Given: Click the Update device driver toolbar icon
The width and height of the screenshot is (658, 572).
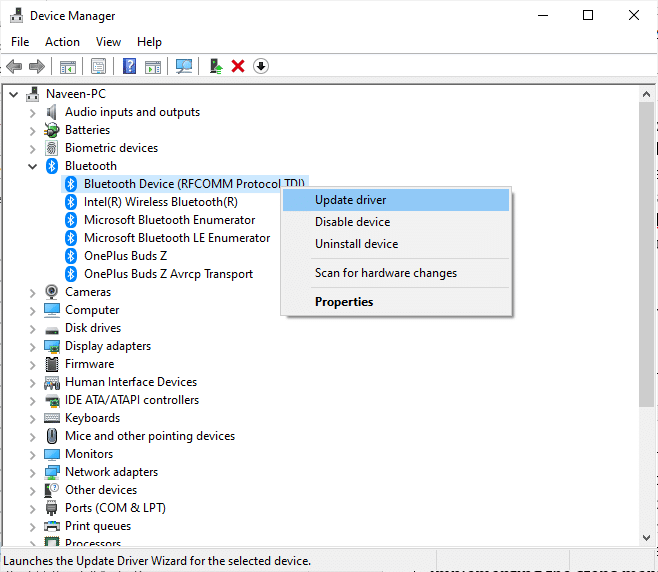Looking at the screenshot, I should tap(215, 66).
